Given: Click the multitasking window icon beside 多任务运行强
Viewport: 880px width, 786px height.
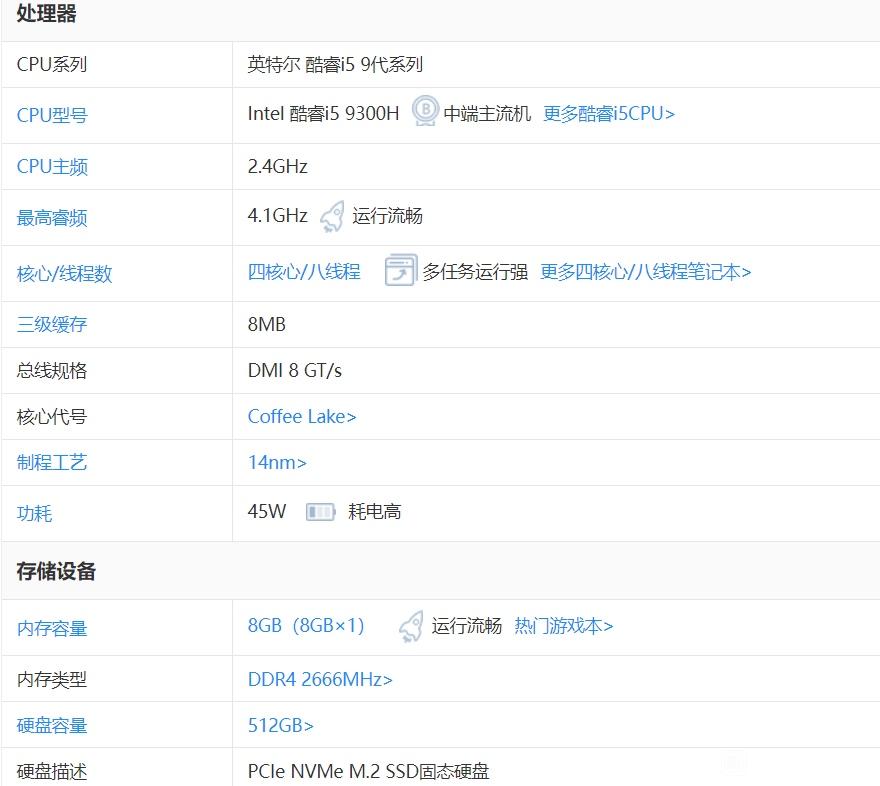Looking at the screenshot, I should pos(401,270).
